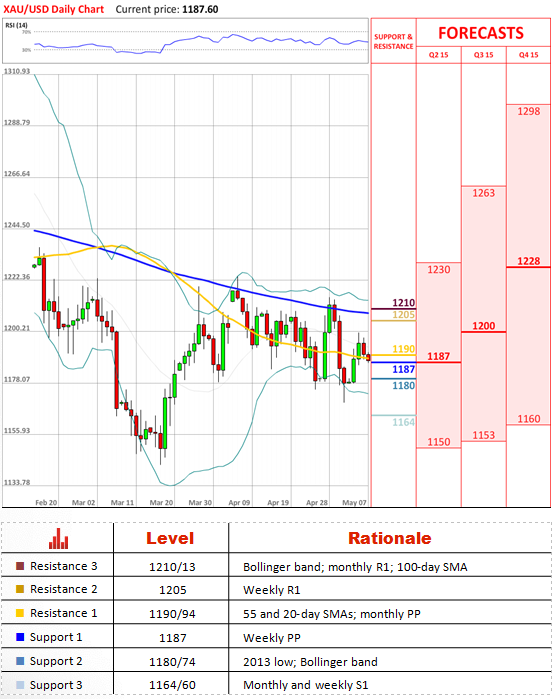Click the Resistance 1 yellow color swatch
The height and width of the screenshot is (699, 556).
(x=20, y=613)
